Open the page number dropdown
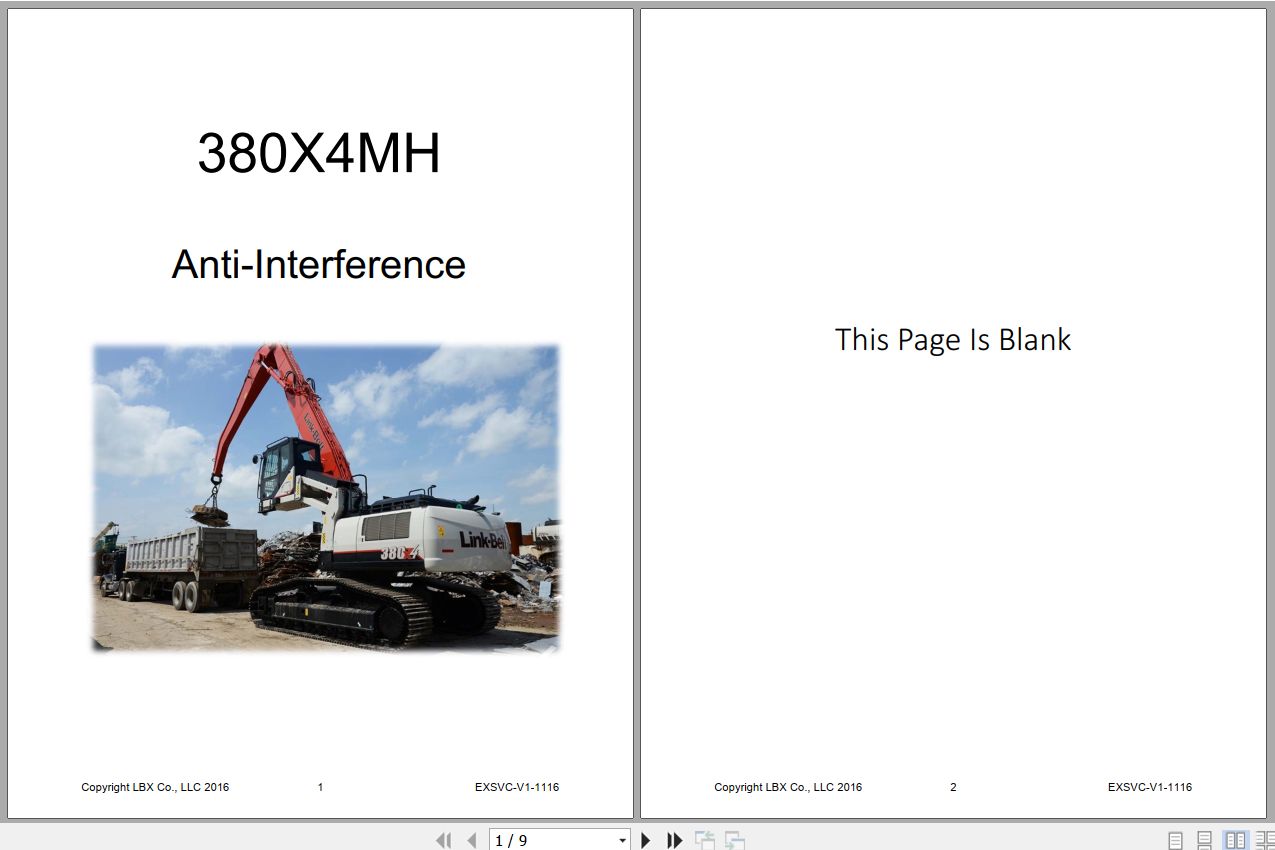 pyautogui.click(x=620, y=840)
